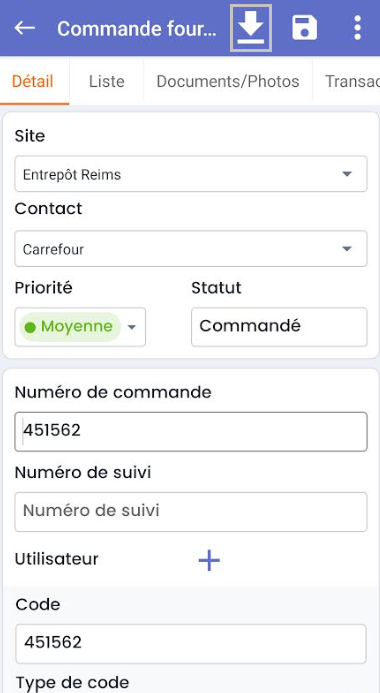Open the three-dot overflow menu
This screenshot has width=380, height=693.
(357, 28)
